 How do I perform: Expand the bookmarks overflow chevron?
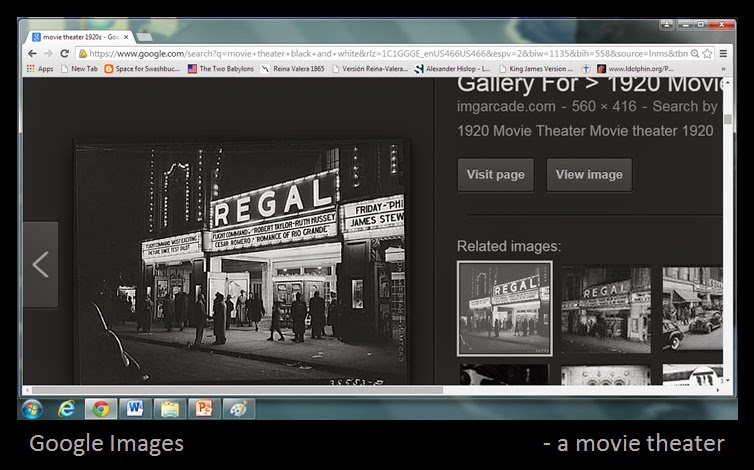coord(723,69)
